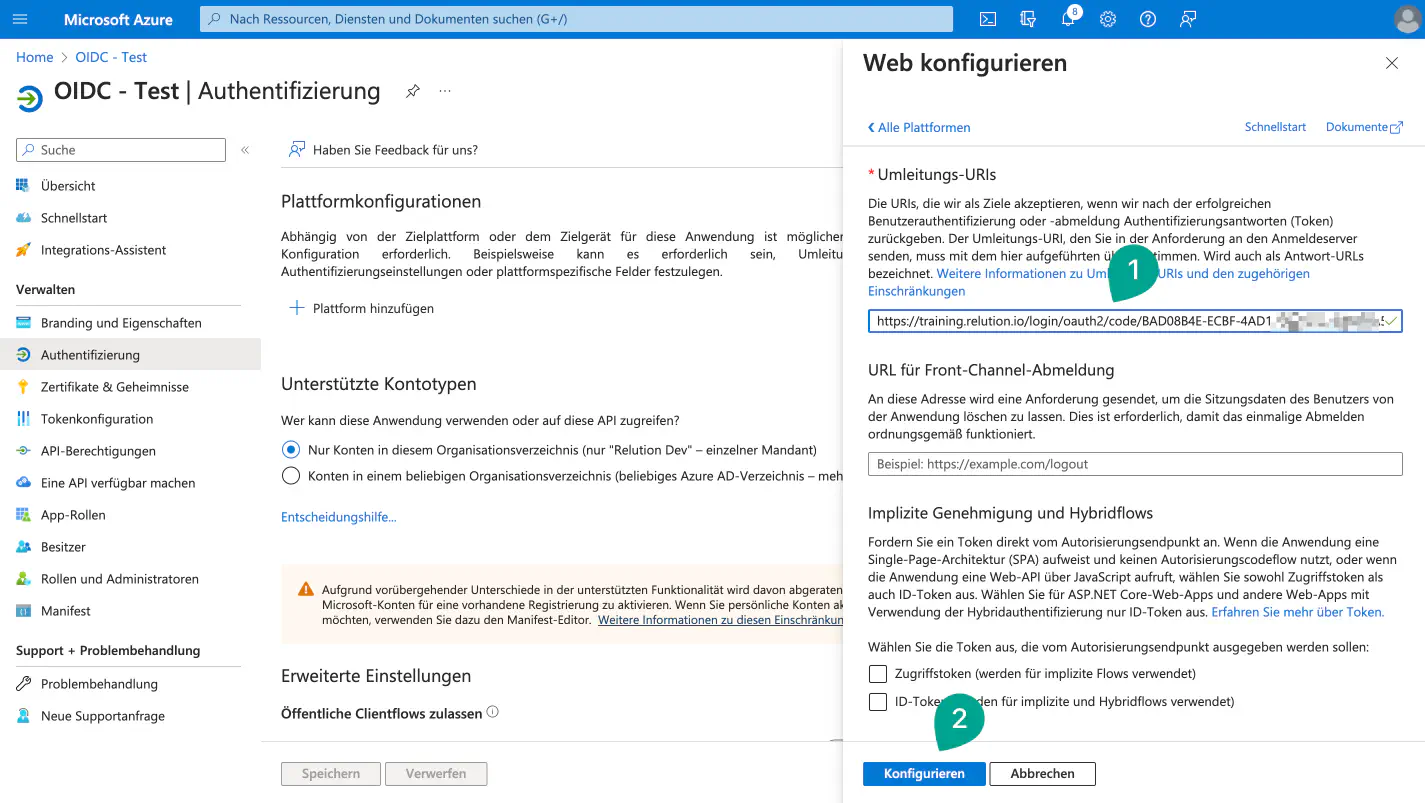Select accounts in any organizational directory option
The height and width of the screenshot is (803, 1425).
pyautogui.click(x=291, y=476)
